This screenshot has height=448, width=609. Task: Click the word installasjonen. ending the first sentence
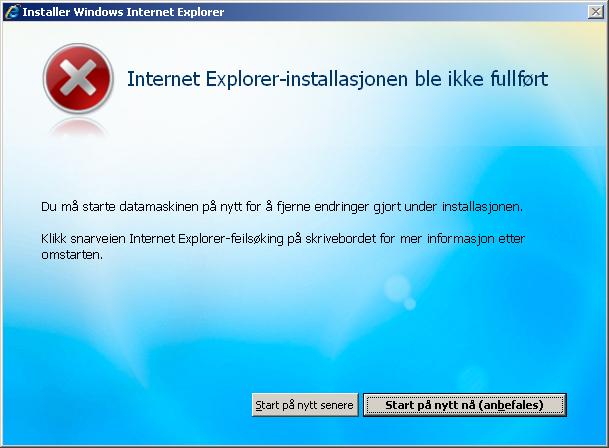(x=482, y=207)
